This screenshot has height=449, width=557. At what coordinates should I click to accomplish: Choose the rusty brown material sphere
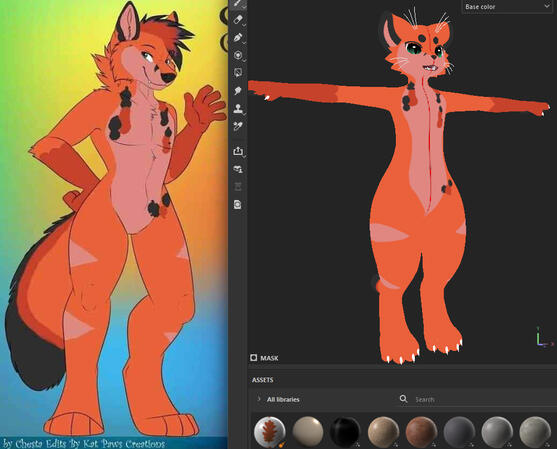coord(421,431)
